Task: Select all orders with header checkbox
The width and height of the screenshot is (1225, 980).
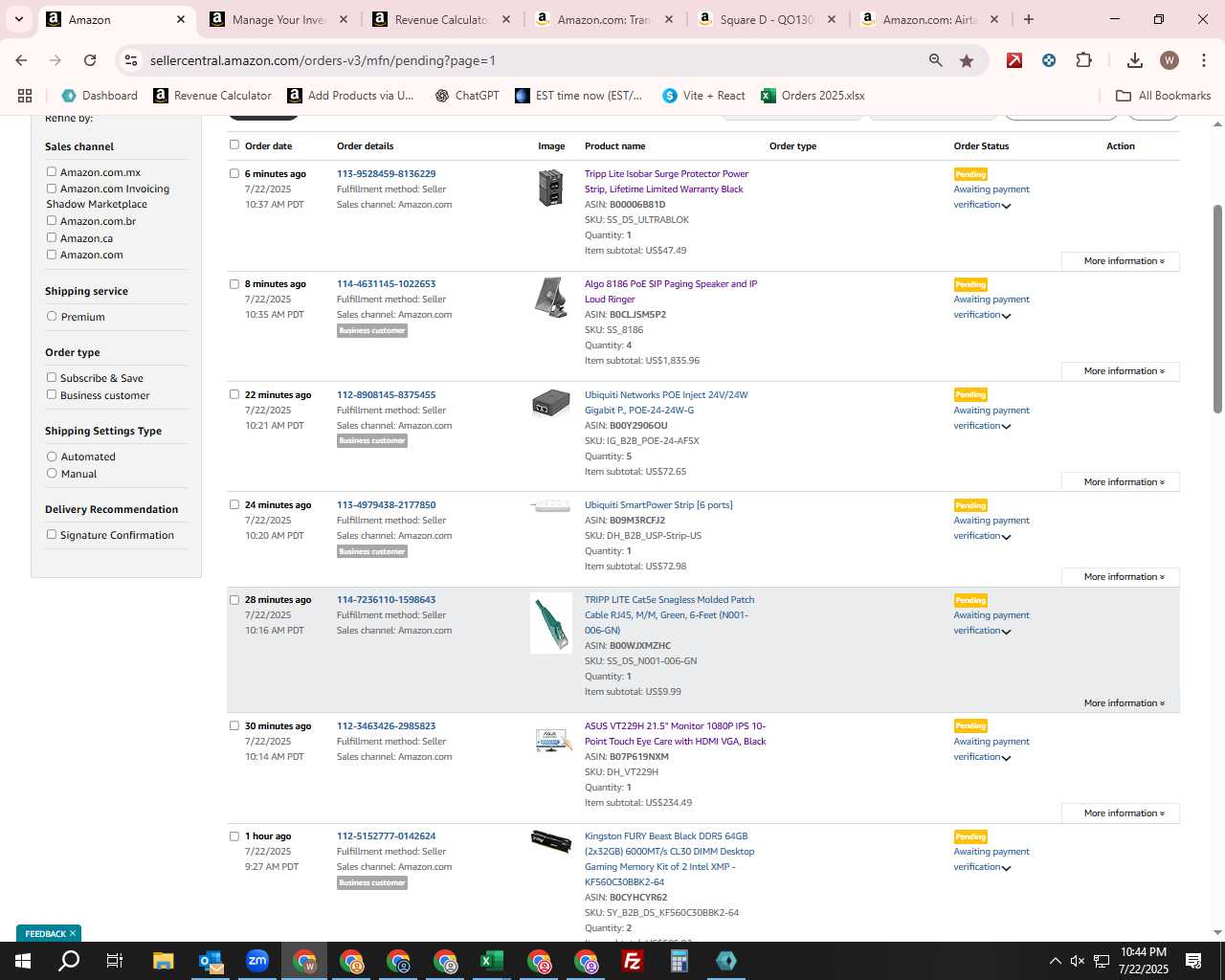Action: [234, 145]
